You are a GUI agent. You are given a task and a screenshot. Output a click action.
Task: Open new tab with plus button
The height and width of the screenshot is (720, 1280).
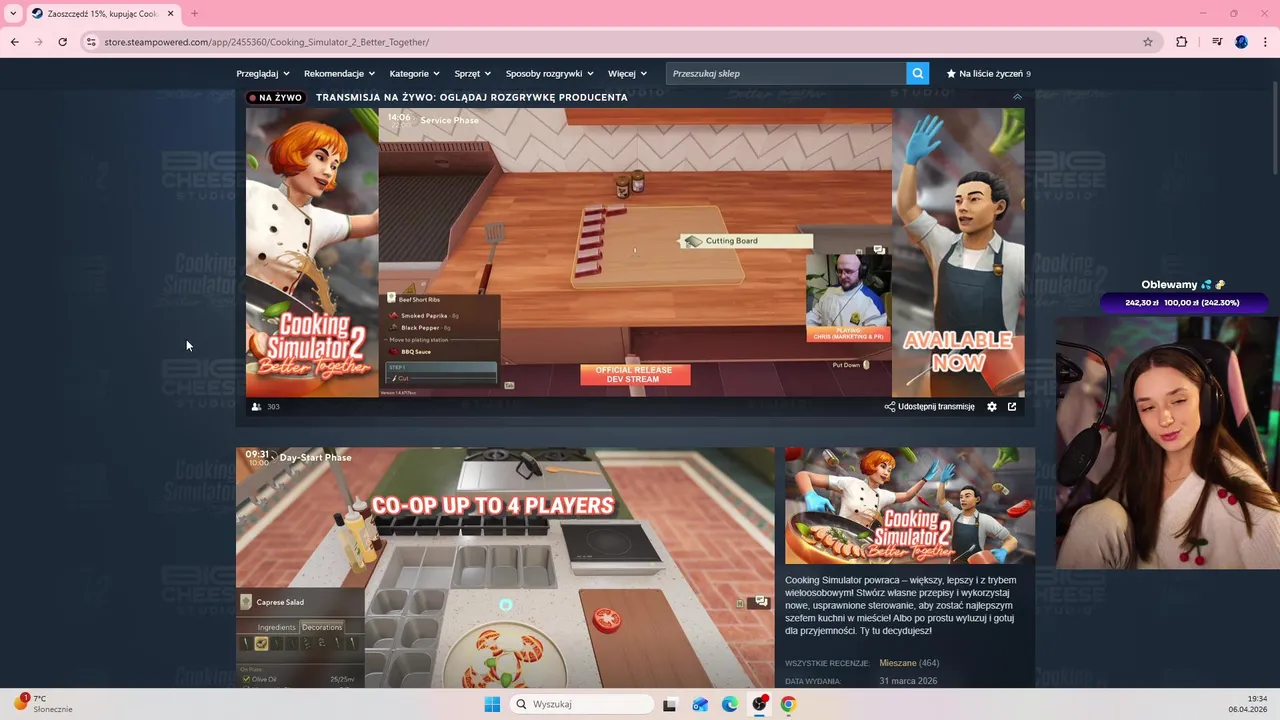[x=194, y=14]
